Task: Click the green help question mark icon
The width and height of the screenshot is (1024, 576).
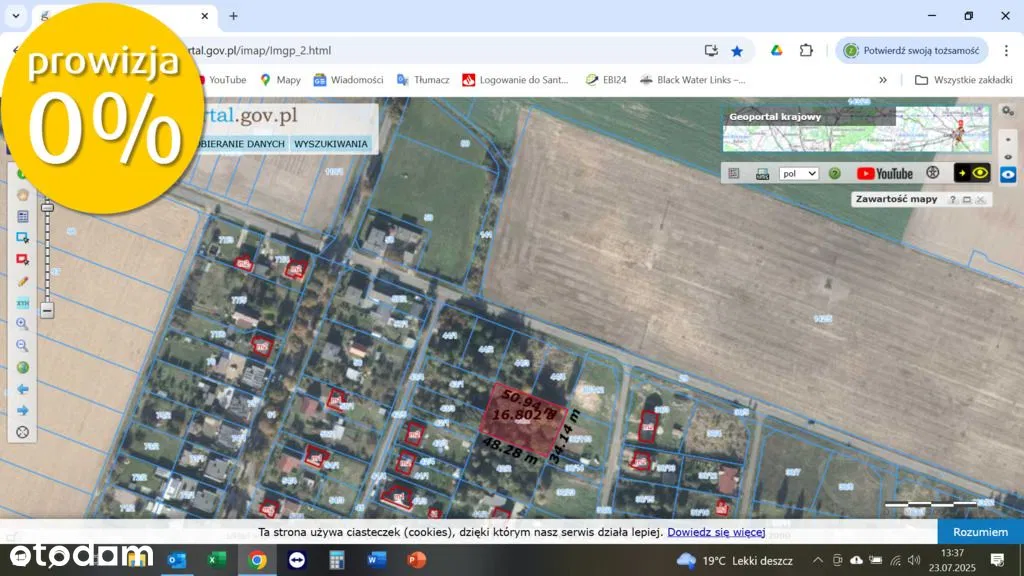Action: pos(835,173)
